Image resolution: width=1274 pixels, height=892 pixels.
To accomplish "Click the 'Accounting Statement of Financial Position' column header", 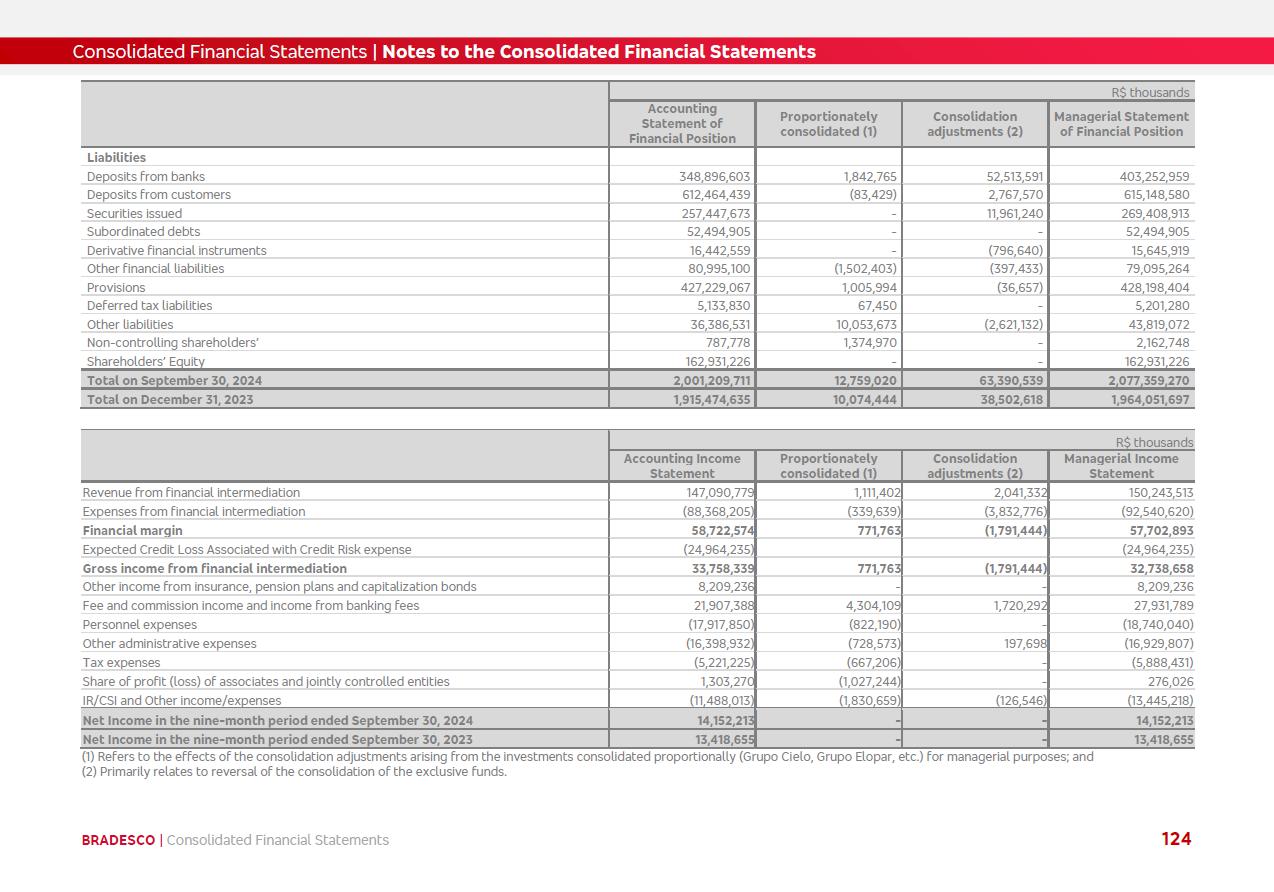I will pos(682,124).
